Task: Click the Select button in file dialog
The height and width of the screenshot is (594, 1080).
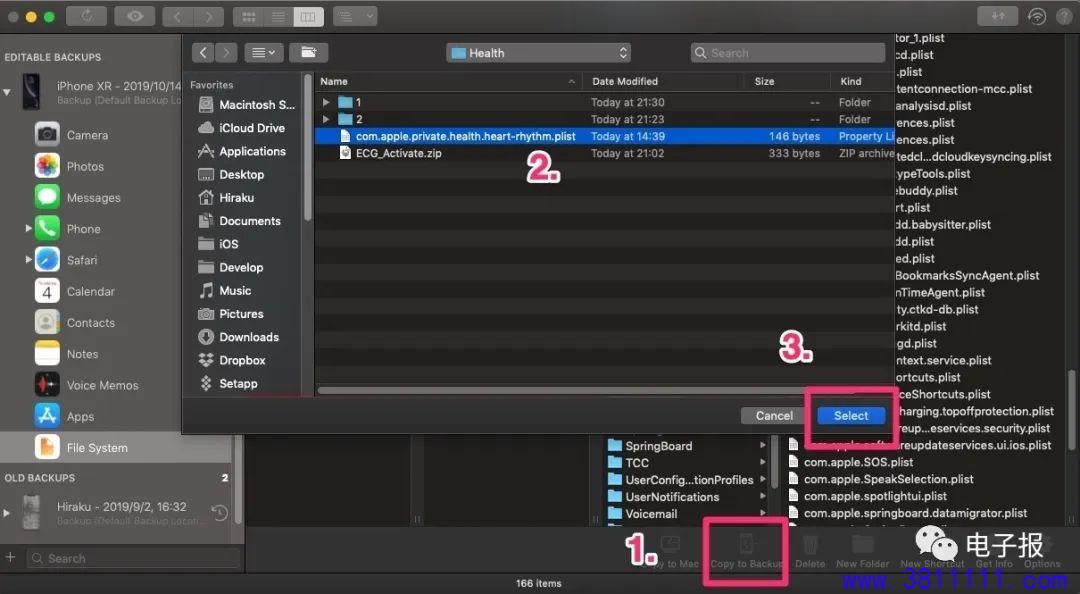Action: [851, 416]
